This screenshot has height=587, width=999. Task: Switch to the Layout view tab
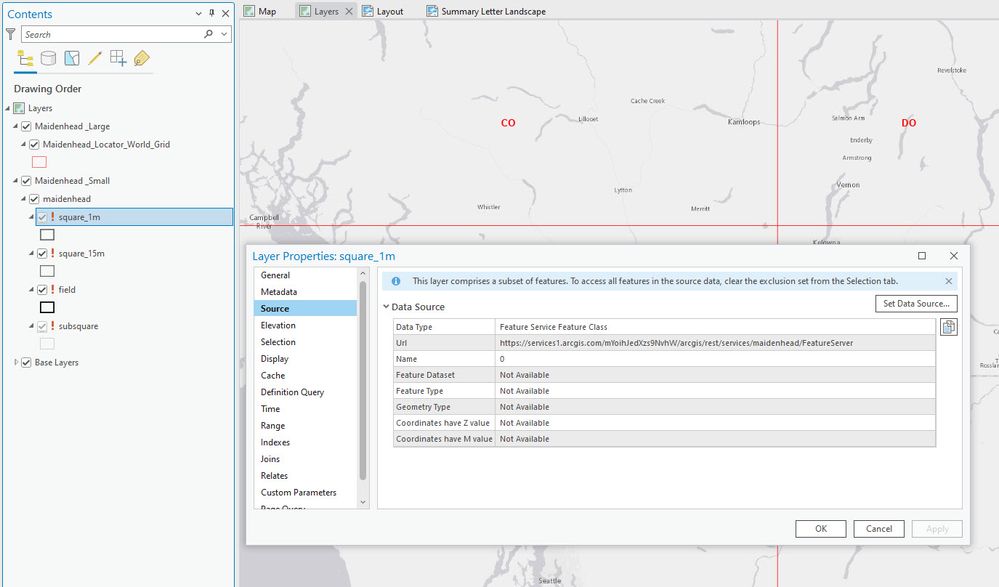coord(383,11)
